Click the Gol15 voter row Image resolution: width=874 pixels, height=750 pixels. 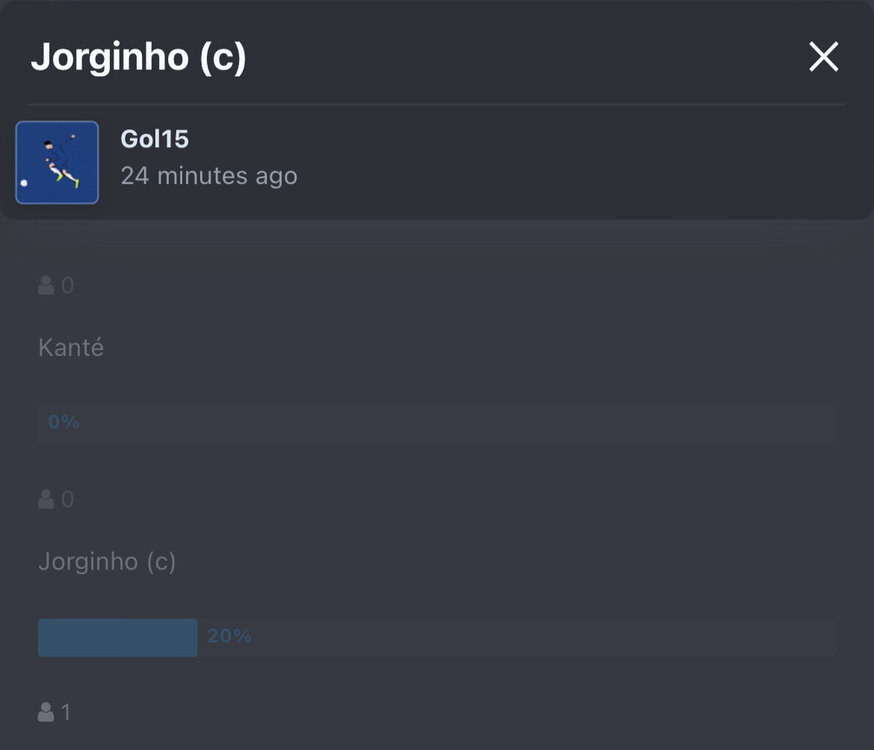click(436, 162)
